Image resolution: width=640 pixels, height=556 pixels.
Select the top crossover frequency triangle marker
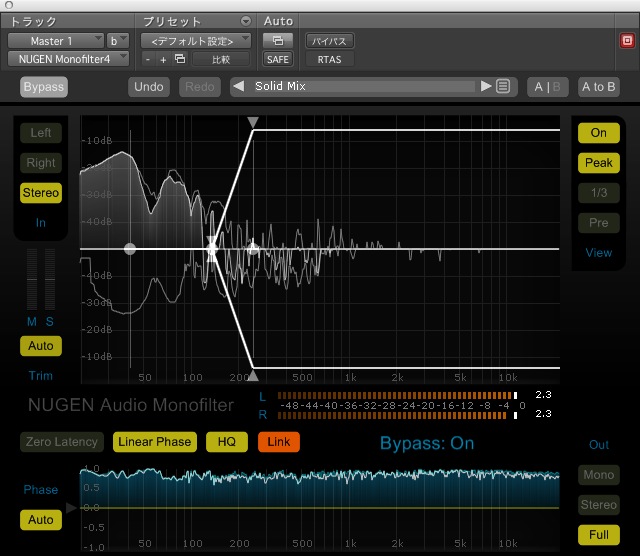tap(253, 122)
